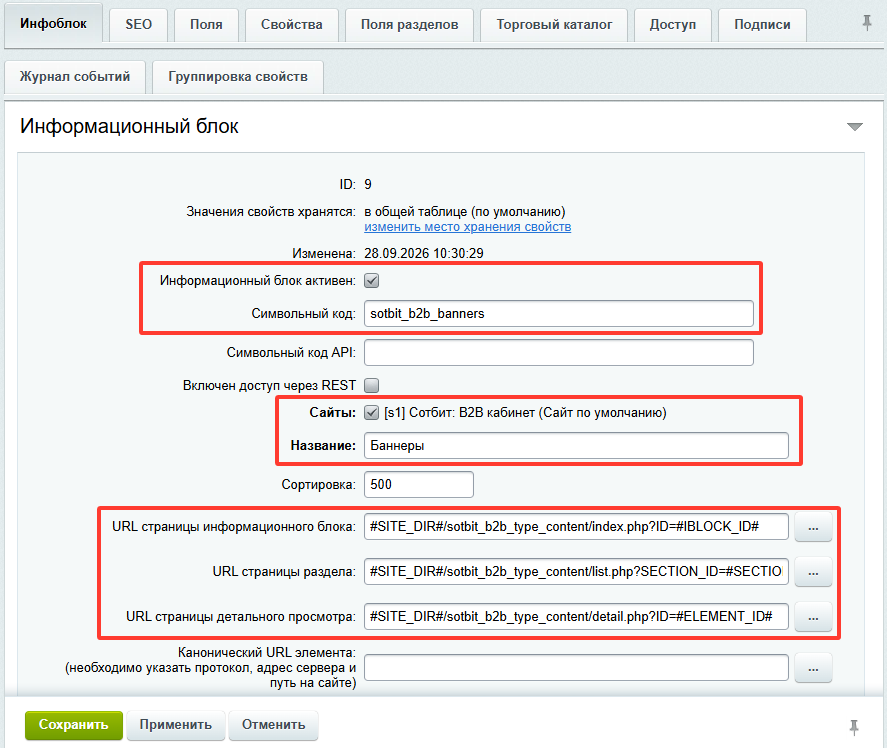Focus the URL страницы информационного блока field

point(576,527)
